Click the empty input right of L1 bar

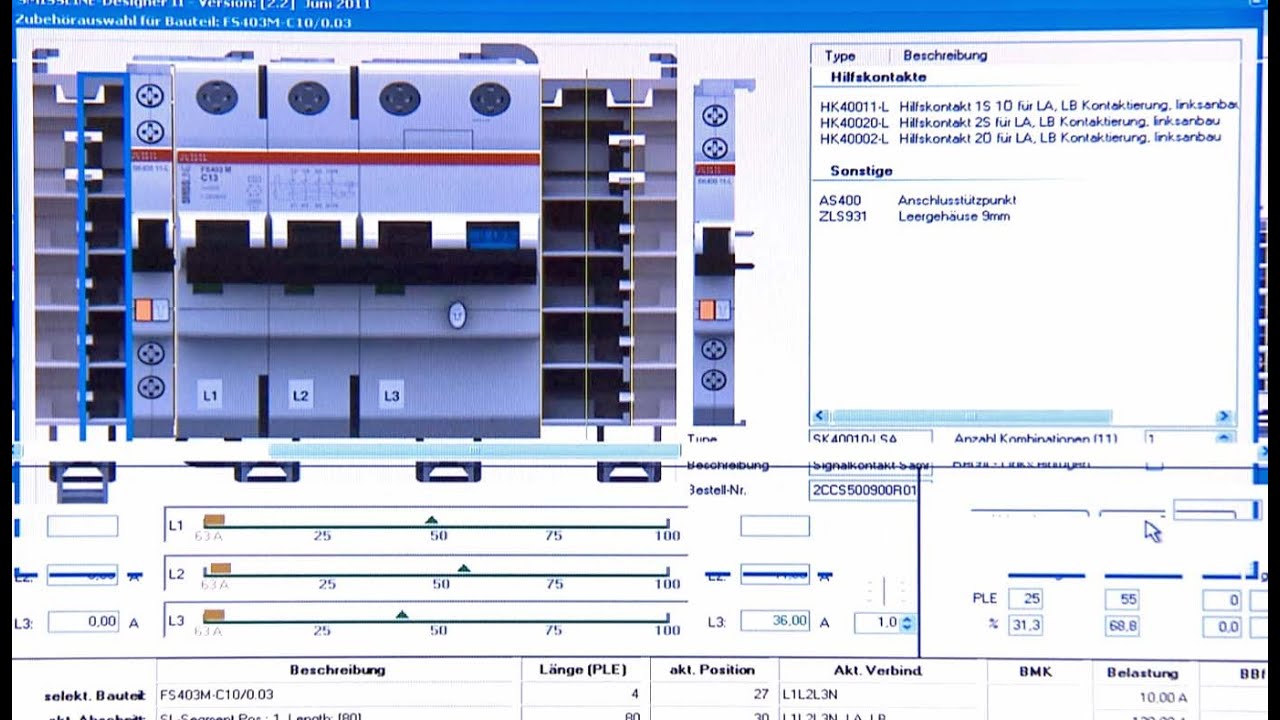pos(775,526)
